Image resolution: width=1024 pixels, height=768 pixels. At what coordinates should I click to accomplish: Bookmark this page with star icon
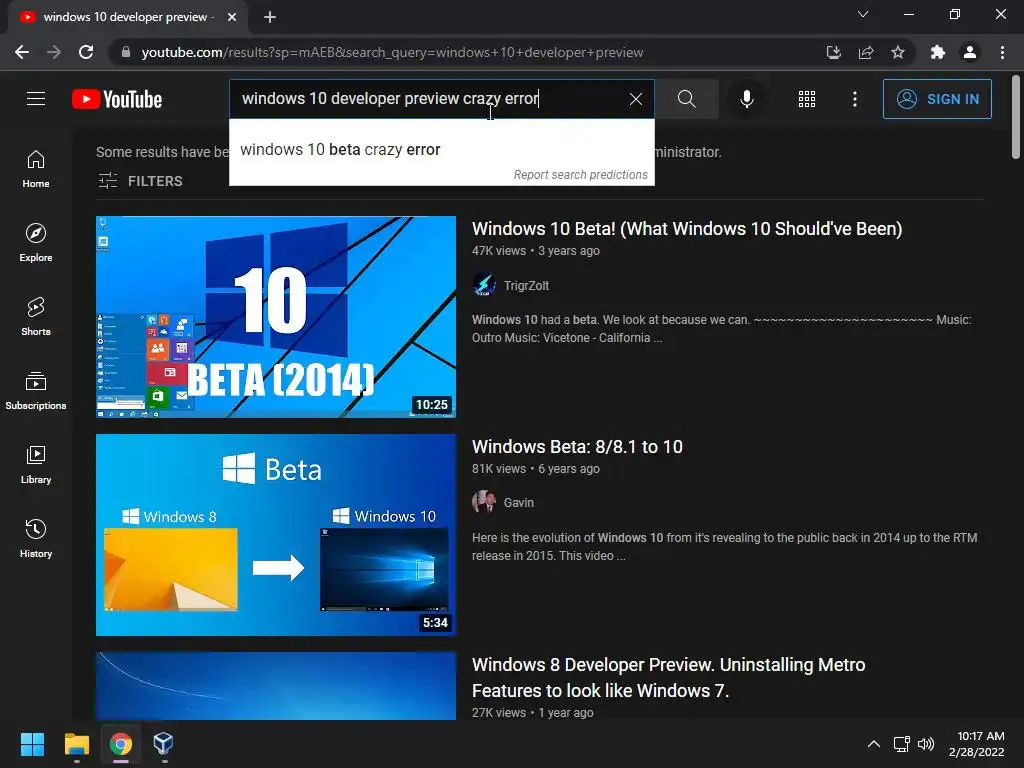tap(898, 52)
